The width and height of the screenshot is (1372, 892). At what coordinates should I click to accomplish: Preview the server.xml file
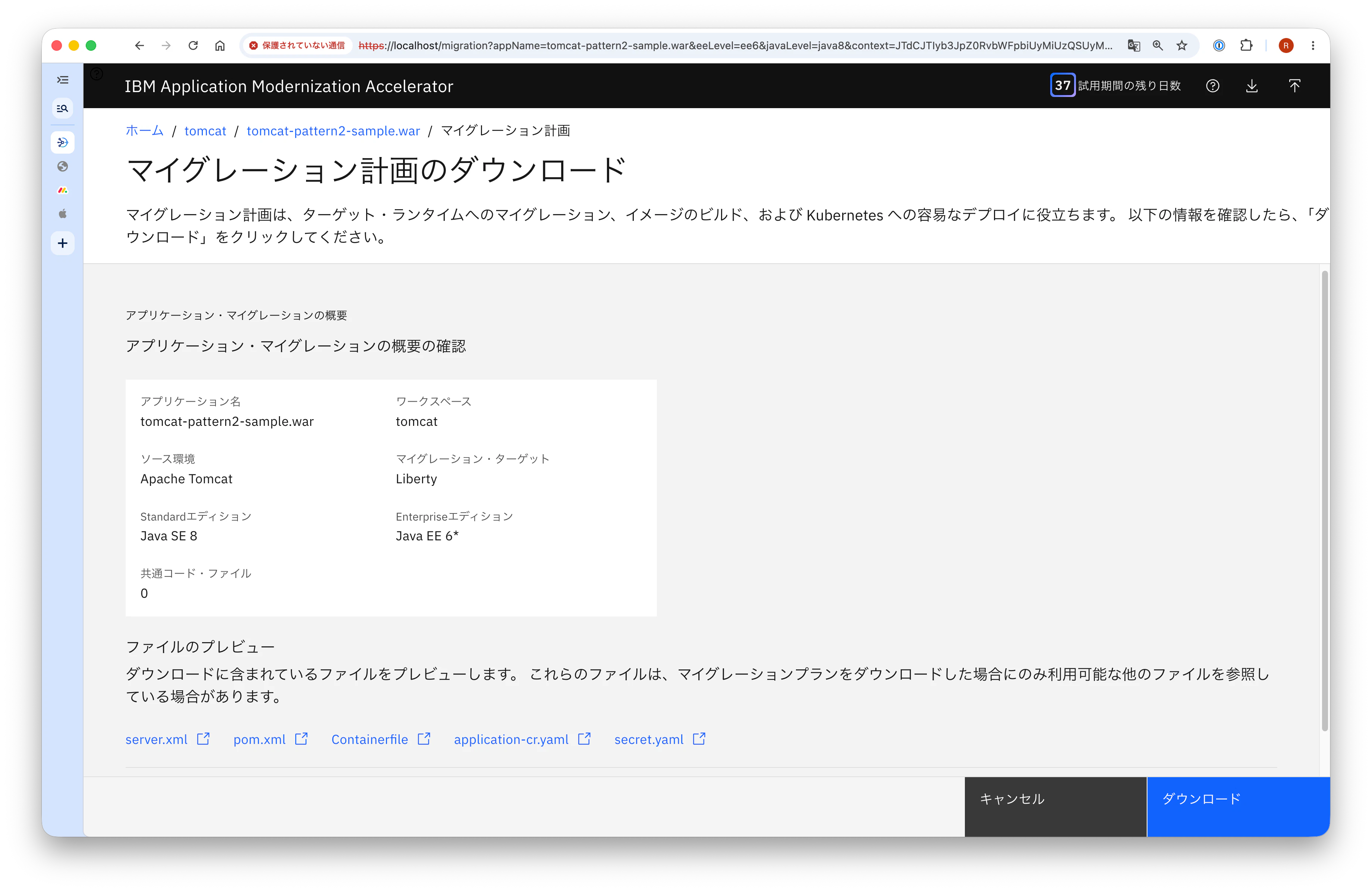coord(168,739)
